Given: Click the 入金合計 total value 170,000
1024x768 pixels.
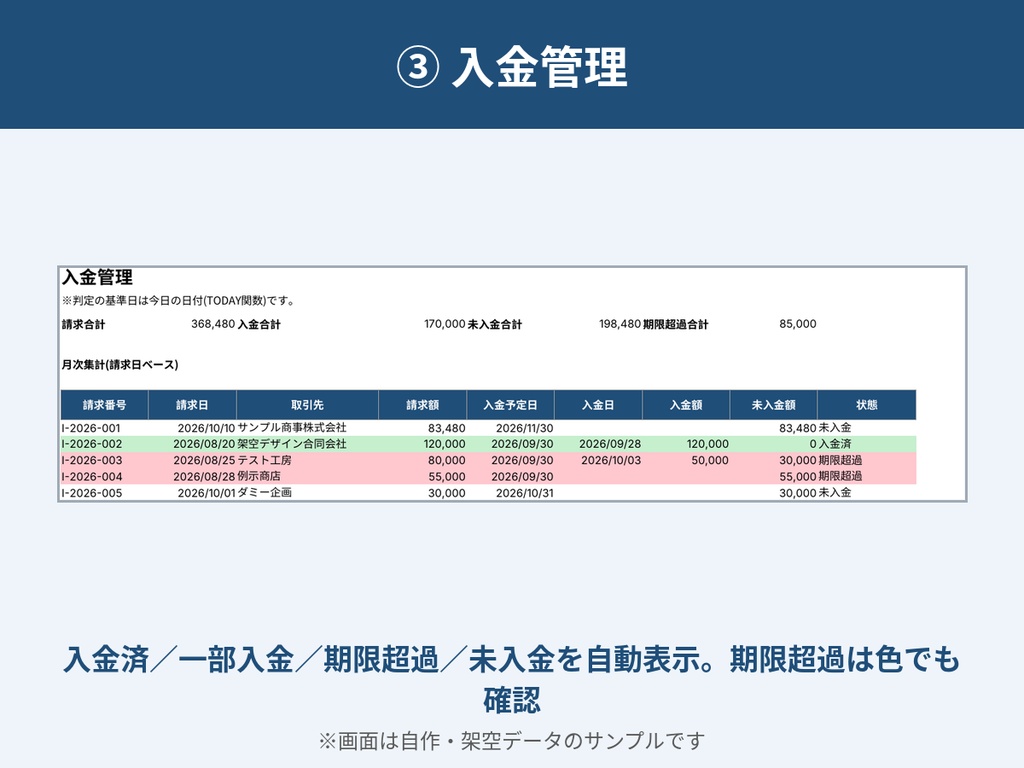Looking at the screenshot, I should click(445, 324).
